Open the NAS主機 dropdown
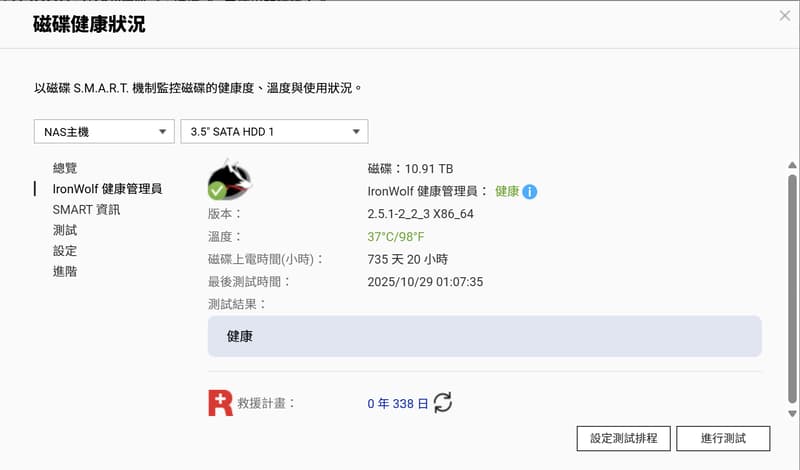The width and height of the screenshot is (800, 470). [x=103, y=131]
